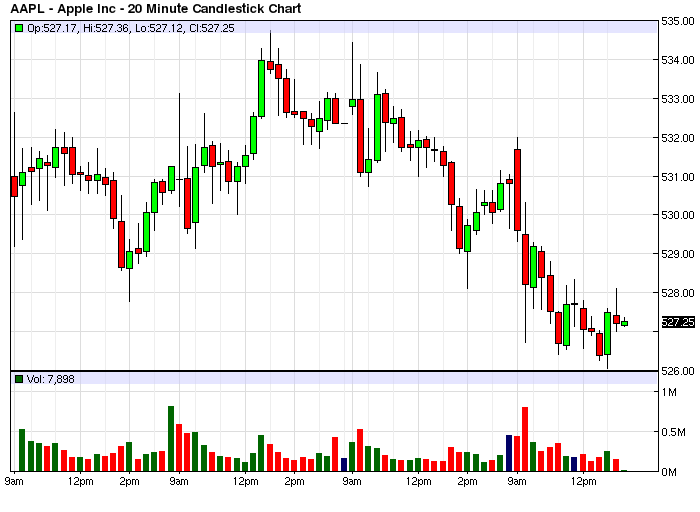This screenshot has height=512, width=700.
Task: Click the tallest green volume bar on day two's open
Action: point(171,438)
